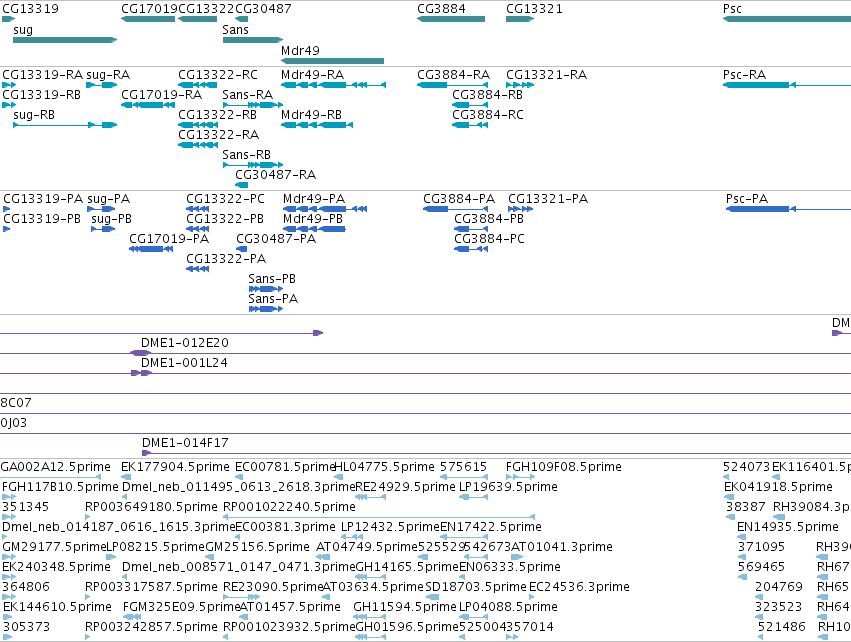
Task: Click the CG30487-PA label
Action: pyautogui.click(x=276, y=239)
